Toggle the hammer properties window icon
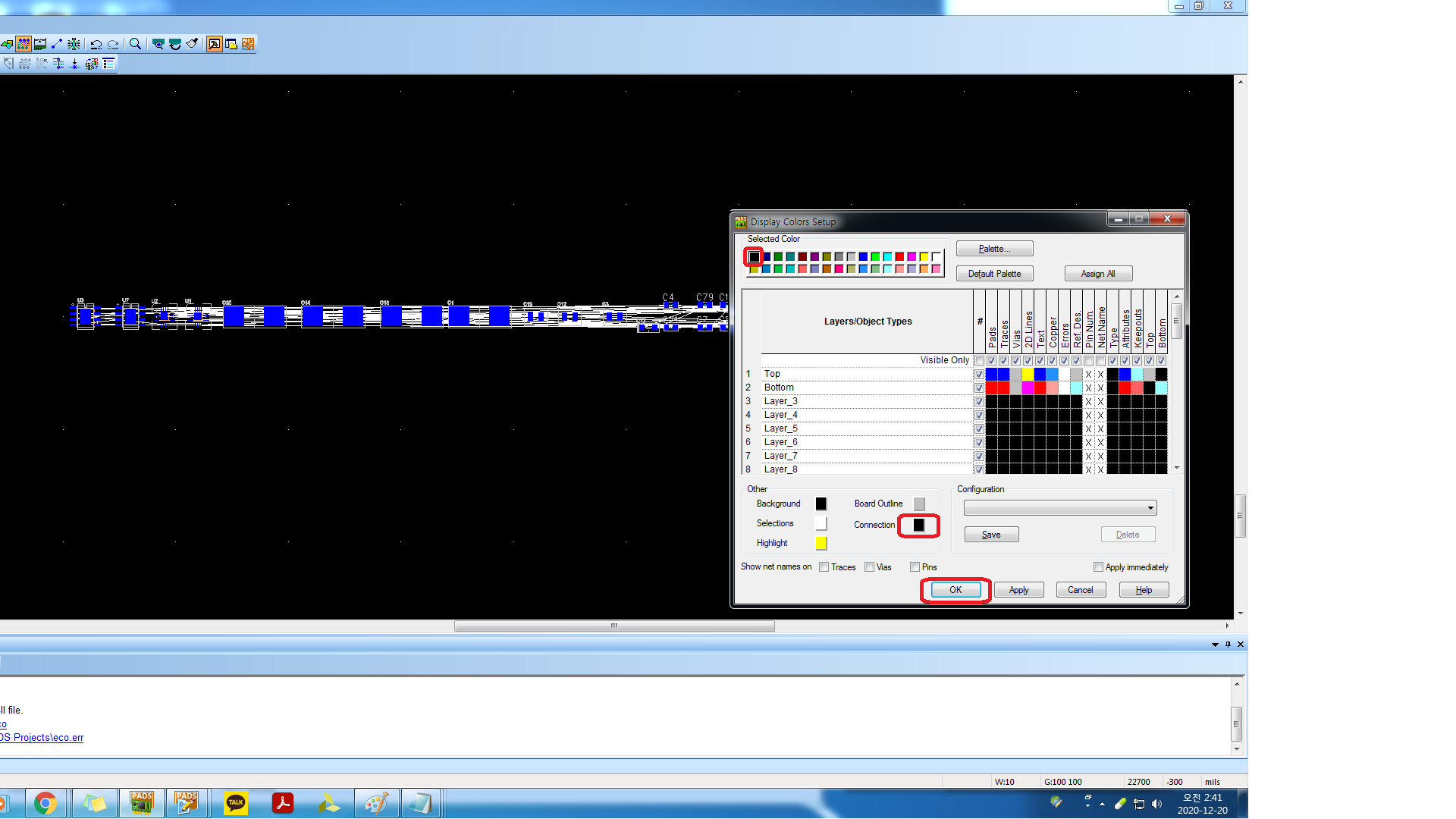The width and height of the screenshot is (1456, 819). point(215,44)
